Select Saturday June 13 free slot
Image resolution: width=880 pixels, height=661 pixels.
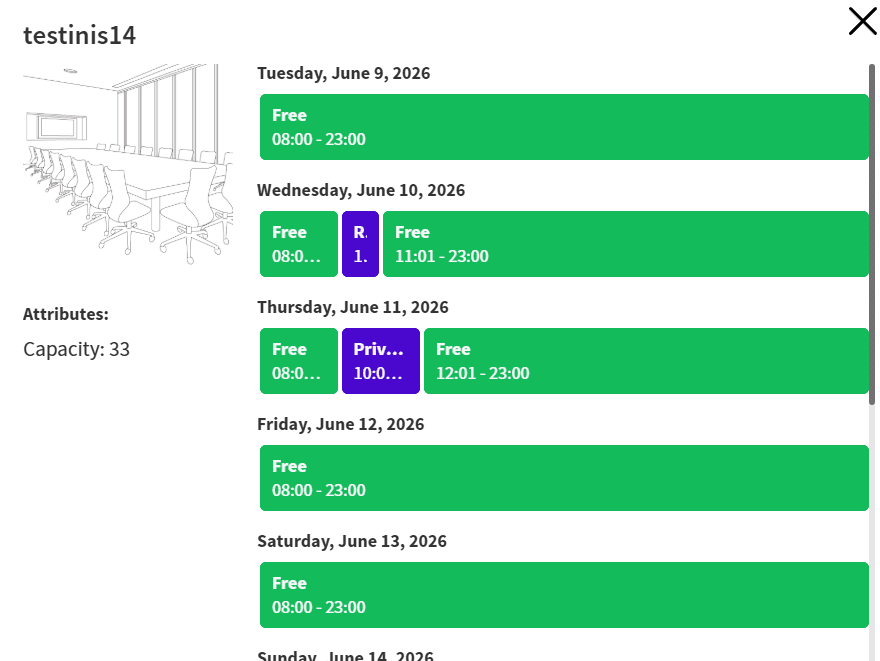[564, 595]
